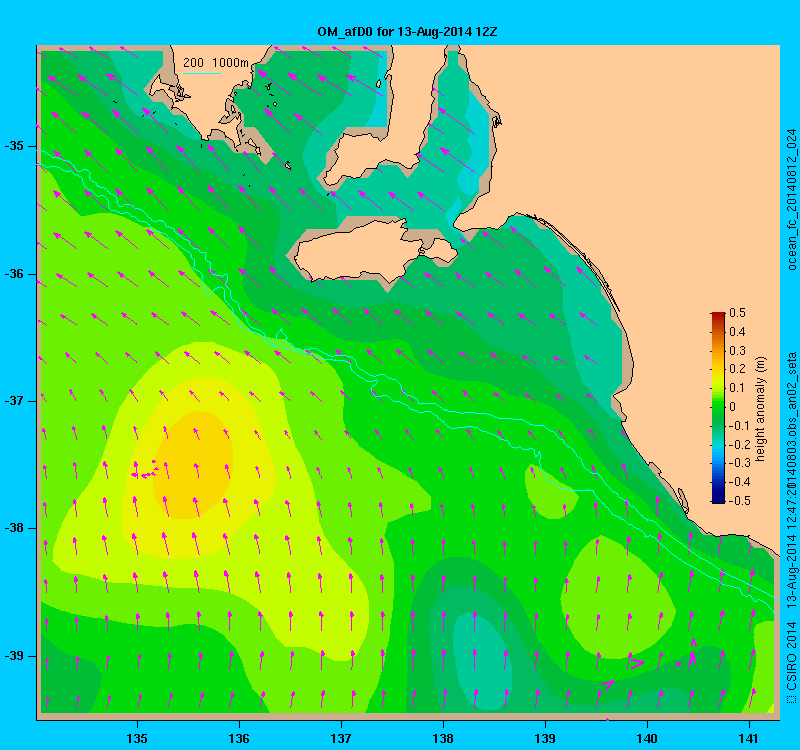Click the cyan isobath legend line sample
Screen dimensions: 800x750
[202, 73]
